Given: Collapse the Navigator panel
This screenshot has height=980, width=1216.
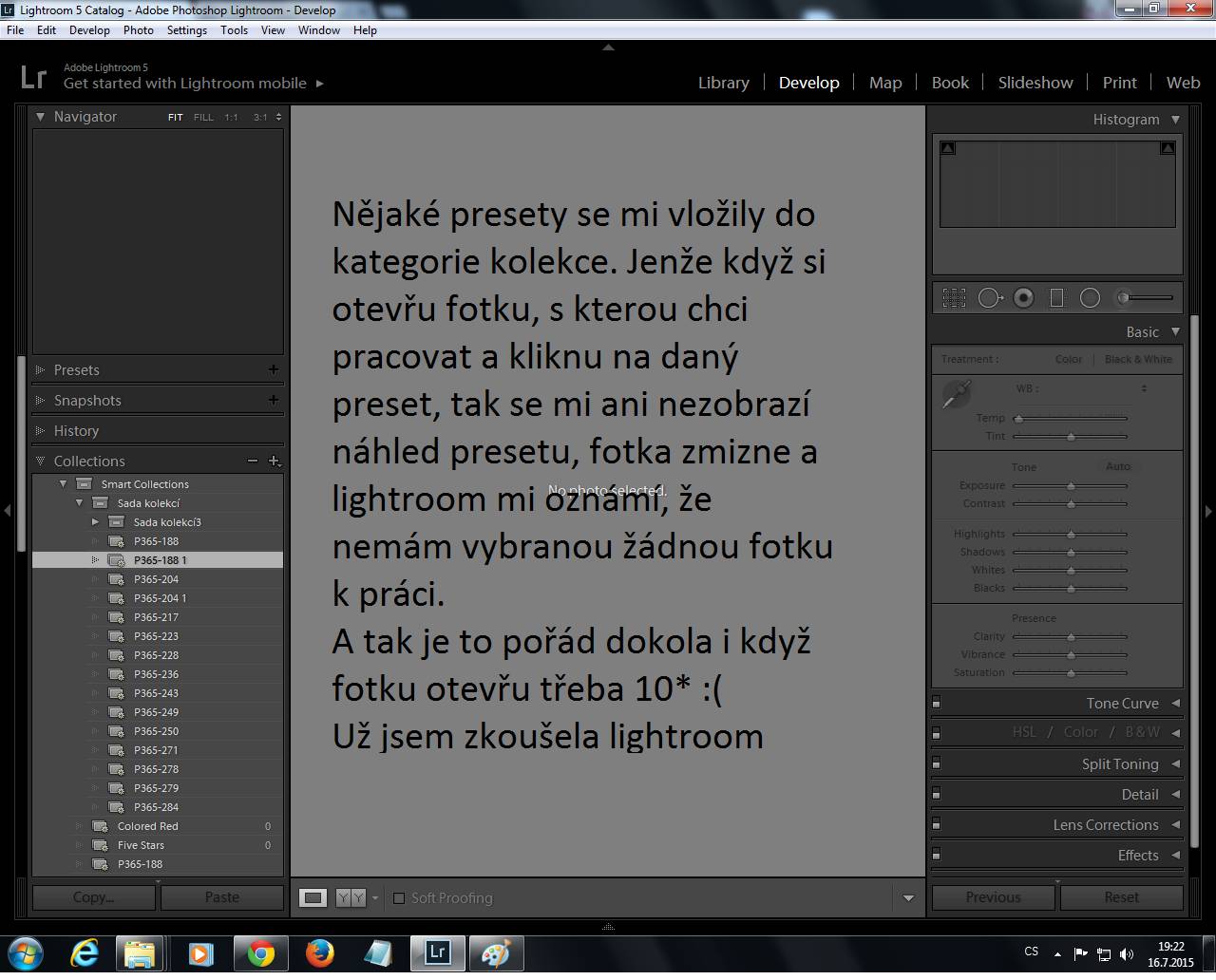Looking at the screenshot, I should (41, 117).
